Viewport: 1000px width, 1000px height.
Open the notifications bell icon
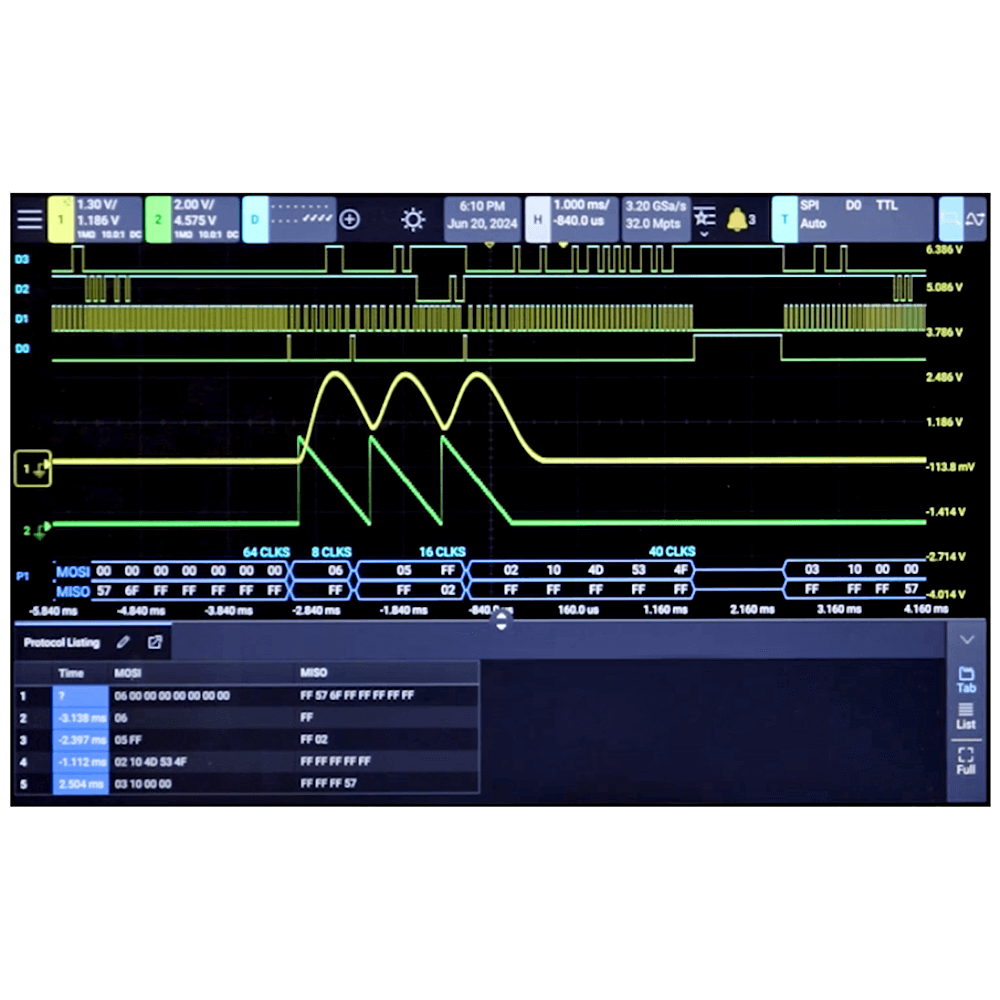(739, 219)
